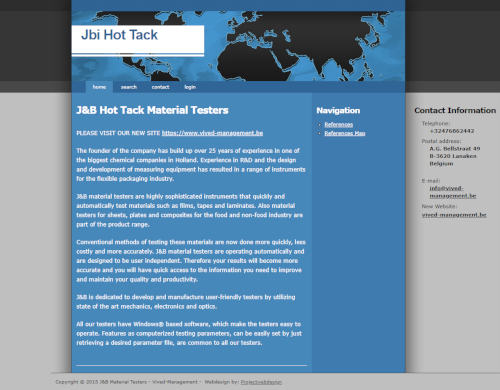Click the A.G. Bellstraat 49 address line
This screenshot has height=390, width=500.
(455, 149)
